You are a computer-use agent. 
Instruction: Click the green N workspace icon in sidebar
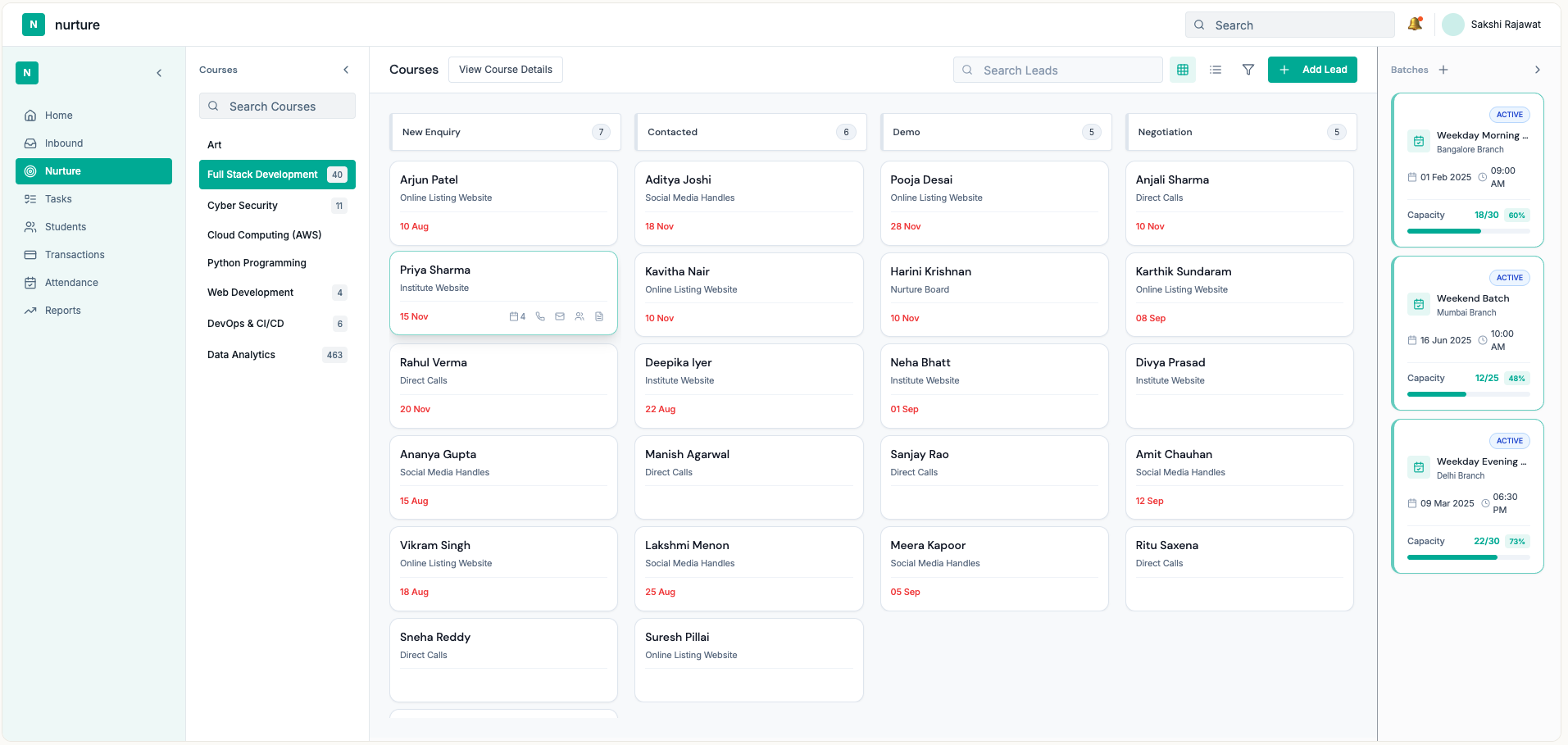[27, 73]
